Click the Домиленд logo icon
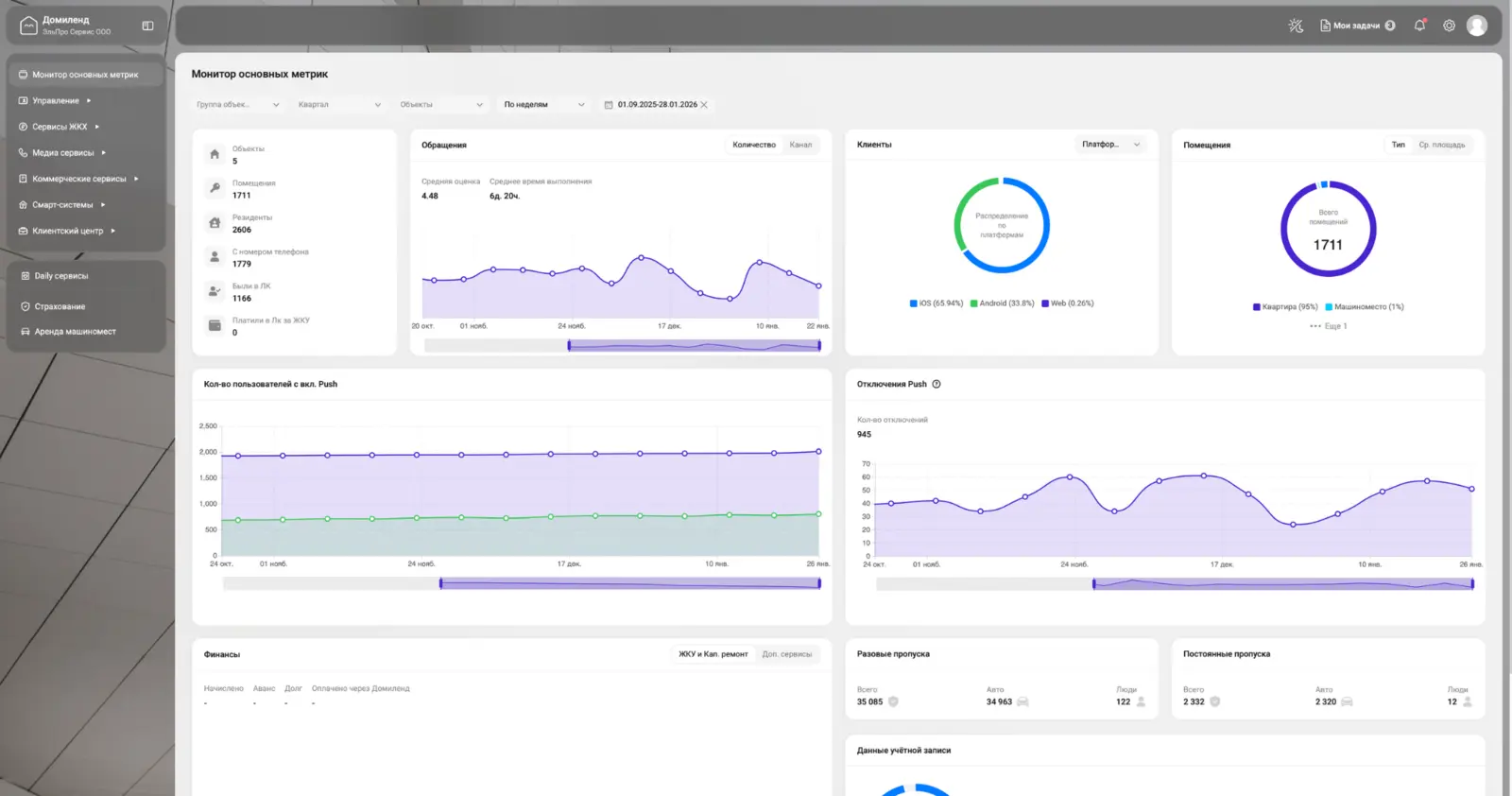 point(28,26)
